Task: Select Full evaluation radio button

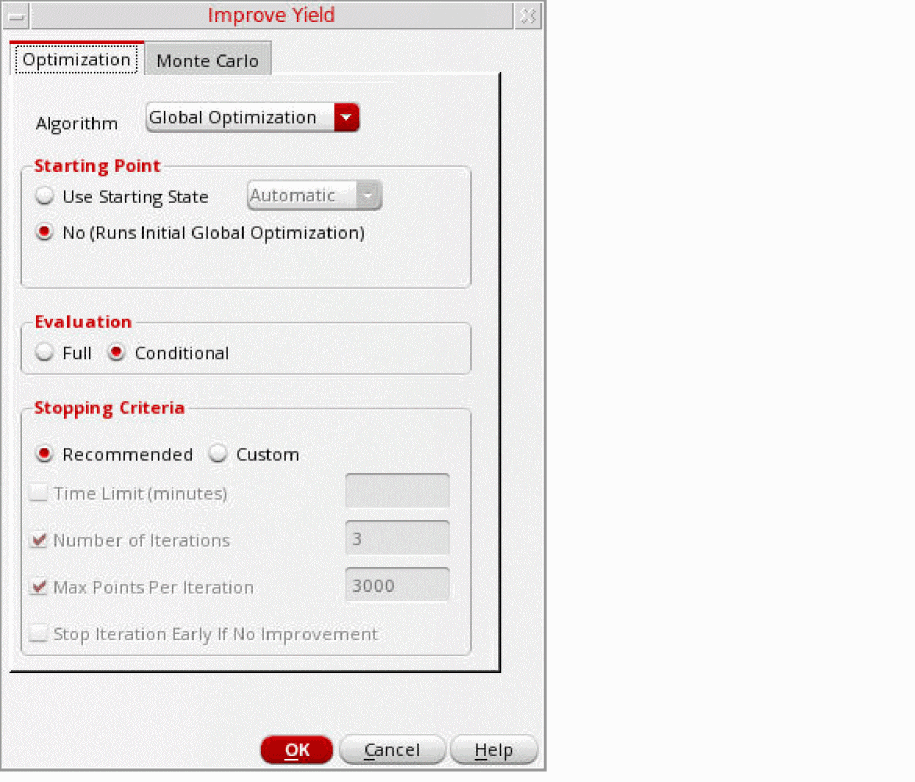Action: coord(44,352)
